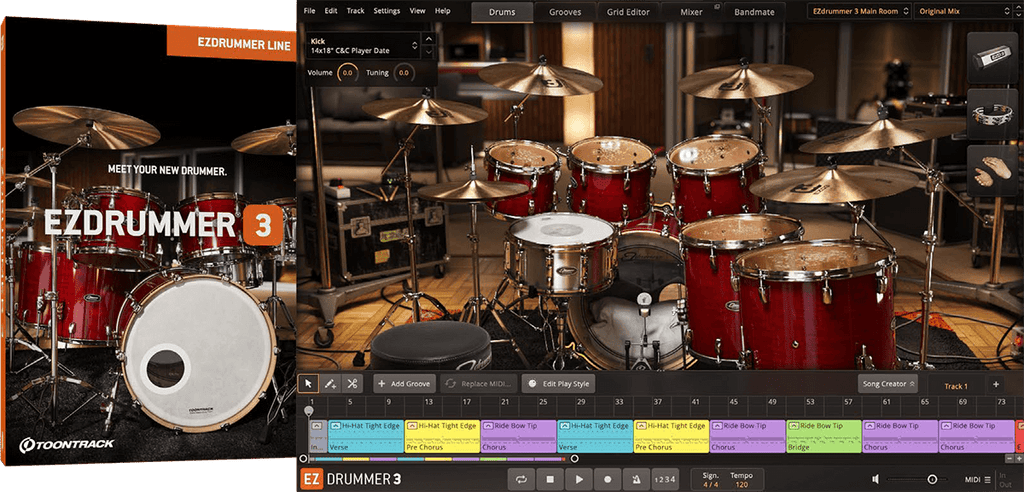1024x492 pixels.
Task: Select the pencil draw tool
Action: (330, 384)
